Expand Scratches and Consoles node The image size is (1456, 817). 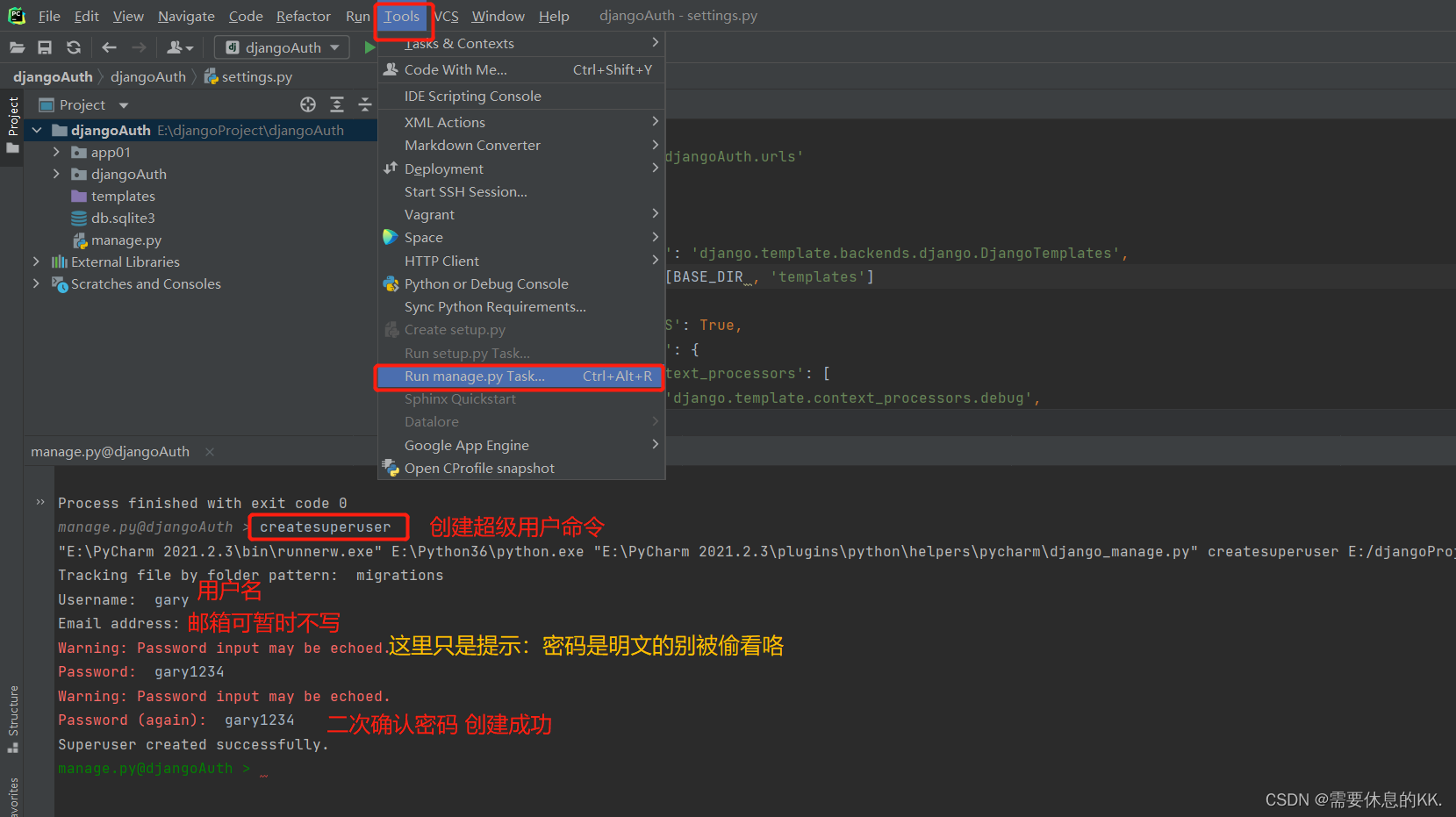tap(36, 283)
